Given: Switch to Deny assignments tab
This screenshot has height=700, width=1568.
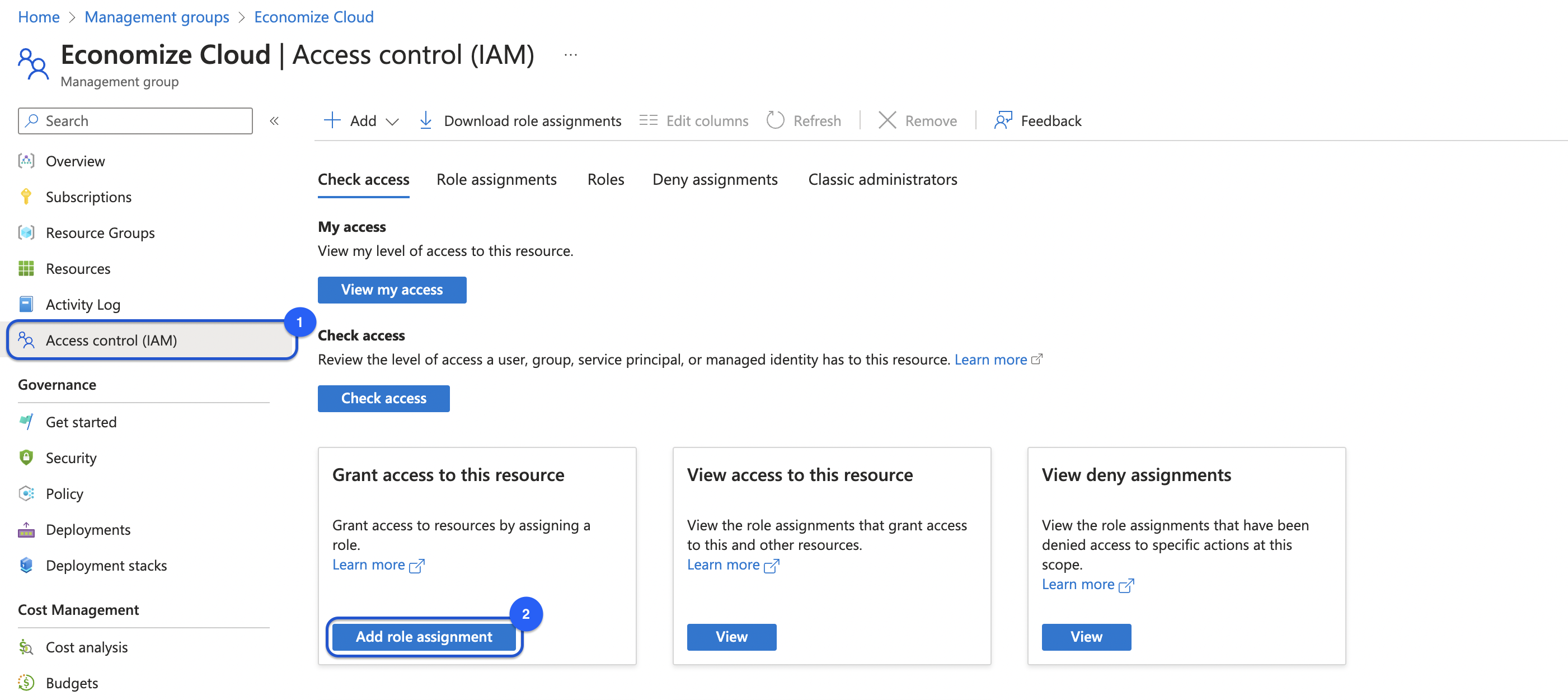Looking at the screenshot, I should (x=715, y=180).
